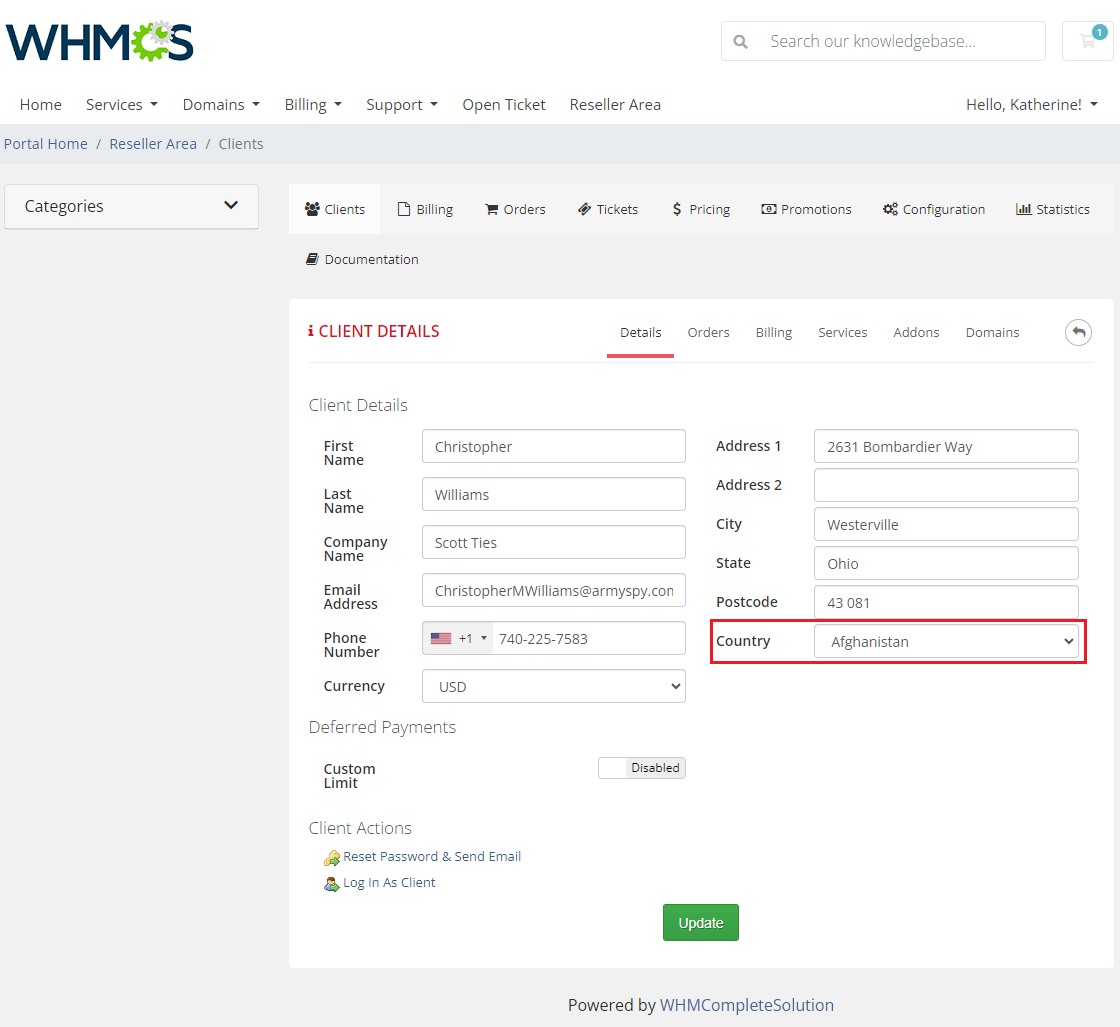
Task: Switch to client Services sub-tab
Action: pos(843,332)
